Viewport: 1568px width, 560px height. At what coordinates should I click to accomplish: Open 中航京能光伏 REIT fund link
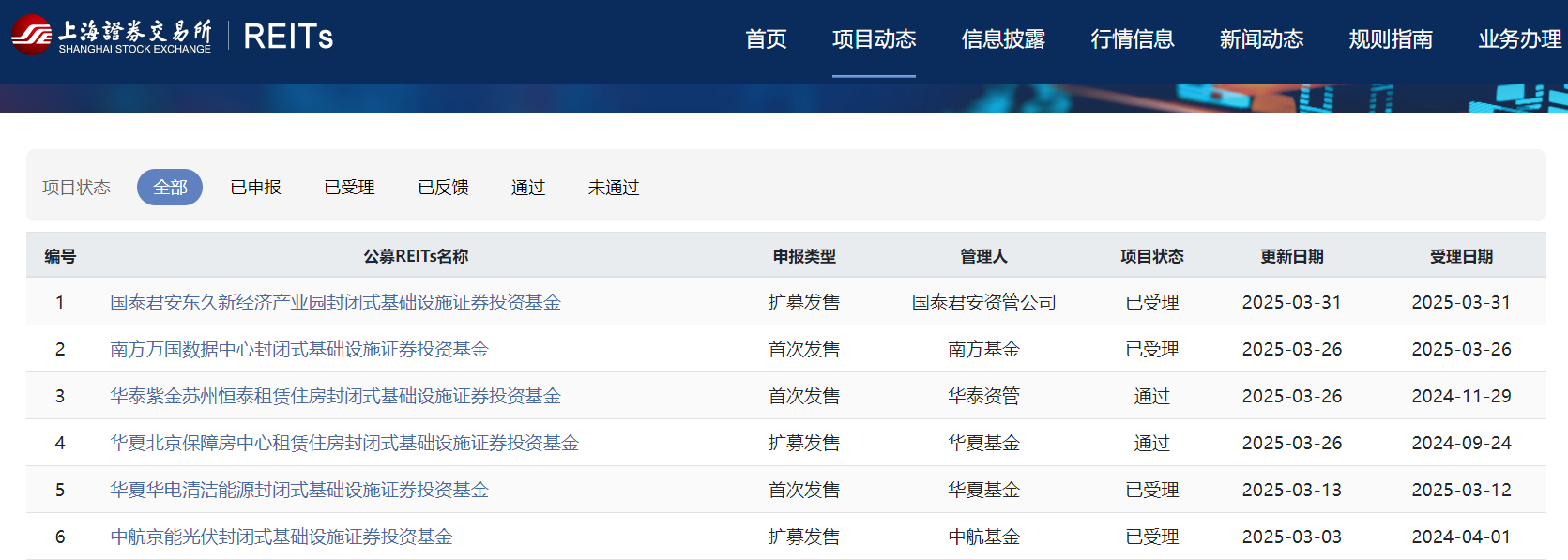click(282, 537)
